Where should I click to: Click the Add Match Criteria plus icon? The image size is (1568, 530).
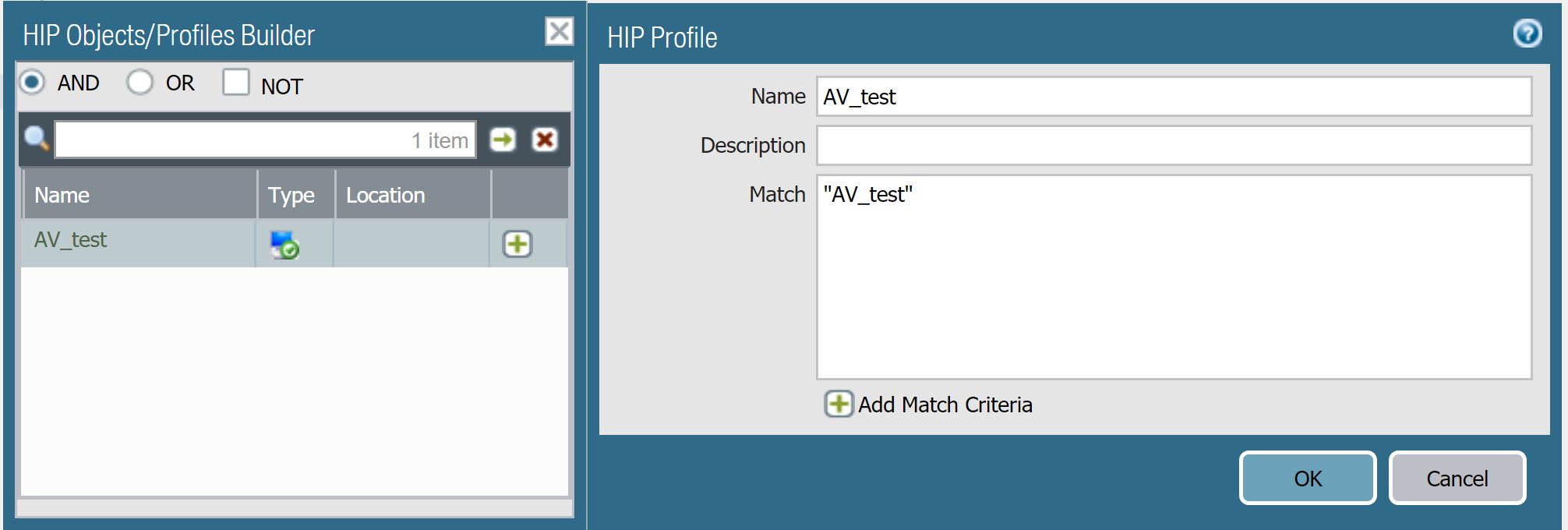click(x=839, y=405)
